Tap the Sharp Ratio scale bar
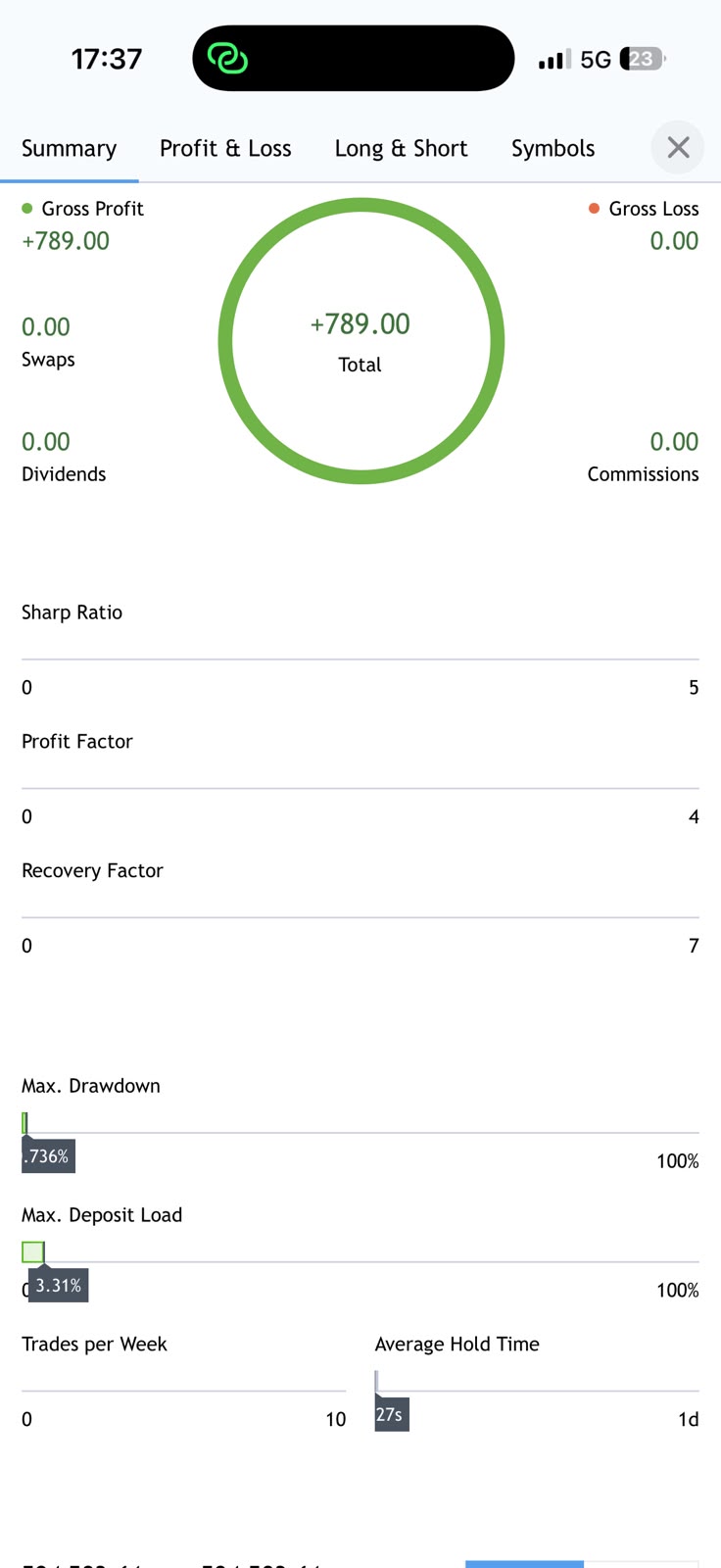This screenshot has width=721, height=1568. coord(360,659)
